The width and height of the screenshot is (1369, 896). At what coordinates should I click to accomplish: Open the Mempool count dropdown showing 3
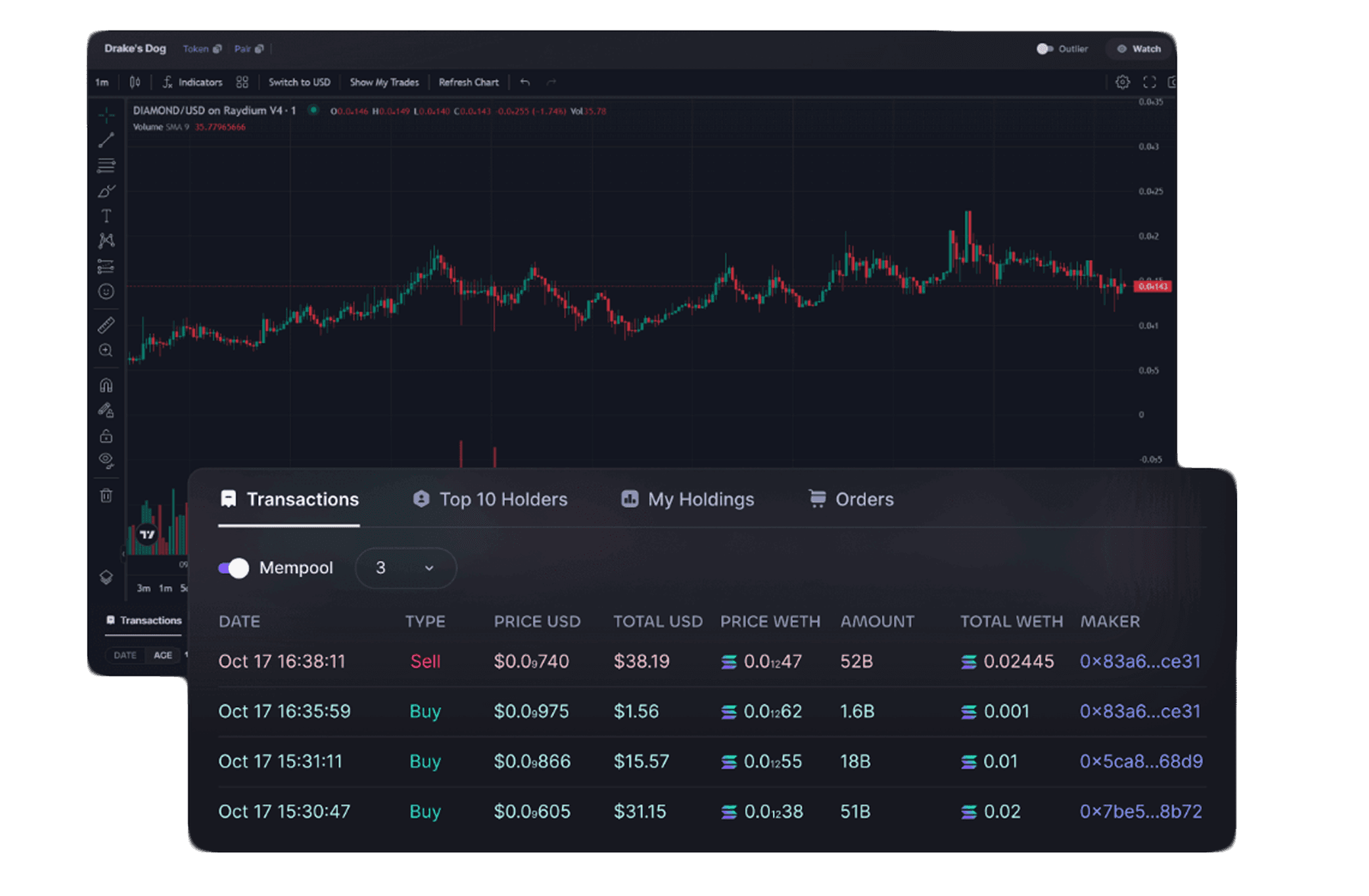coord(405,568)
